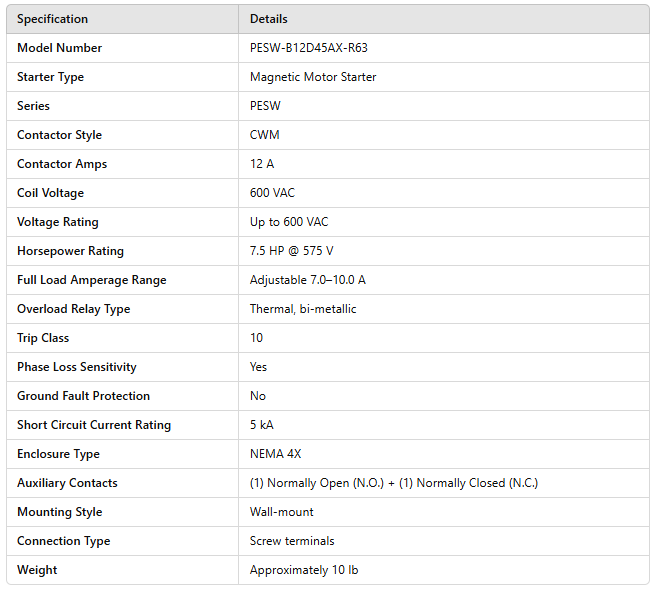Click the Phase Loss Sensitivity label
Viewport: 660px width, 592px height.
77,367
